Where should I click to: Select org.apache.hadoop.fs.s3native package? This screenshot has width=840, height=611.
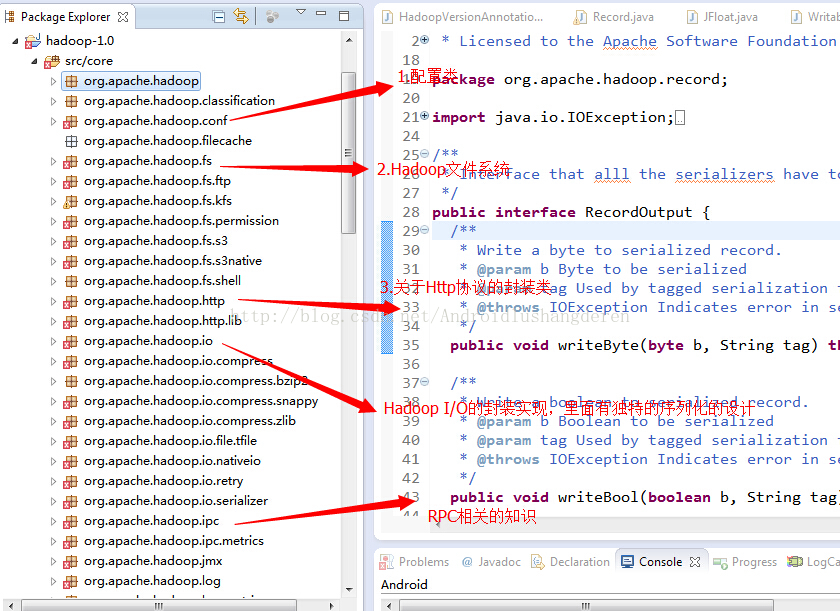(x=173, y=261)
